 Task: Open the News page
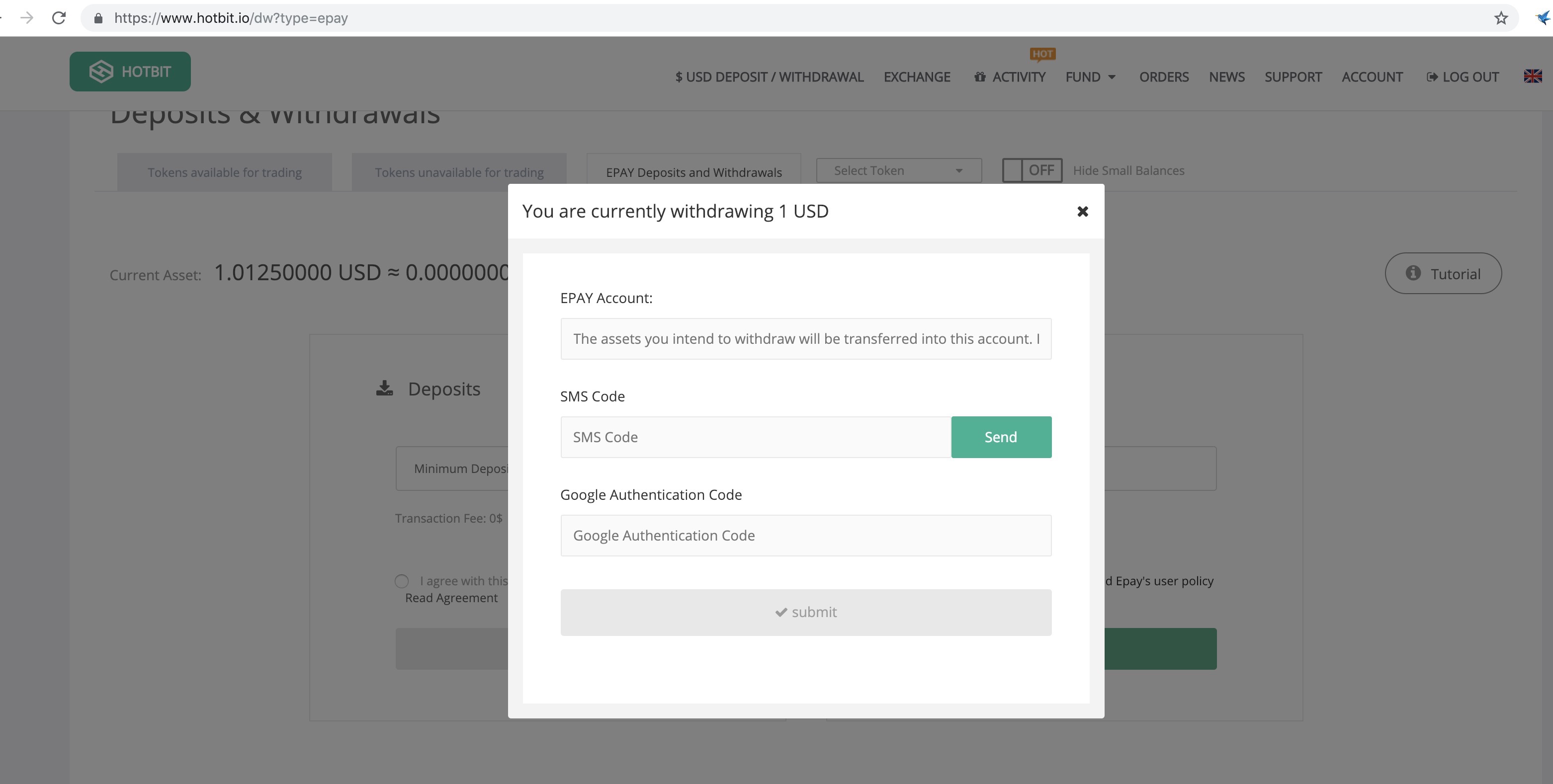(1226, 77)
